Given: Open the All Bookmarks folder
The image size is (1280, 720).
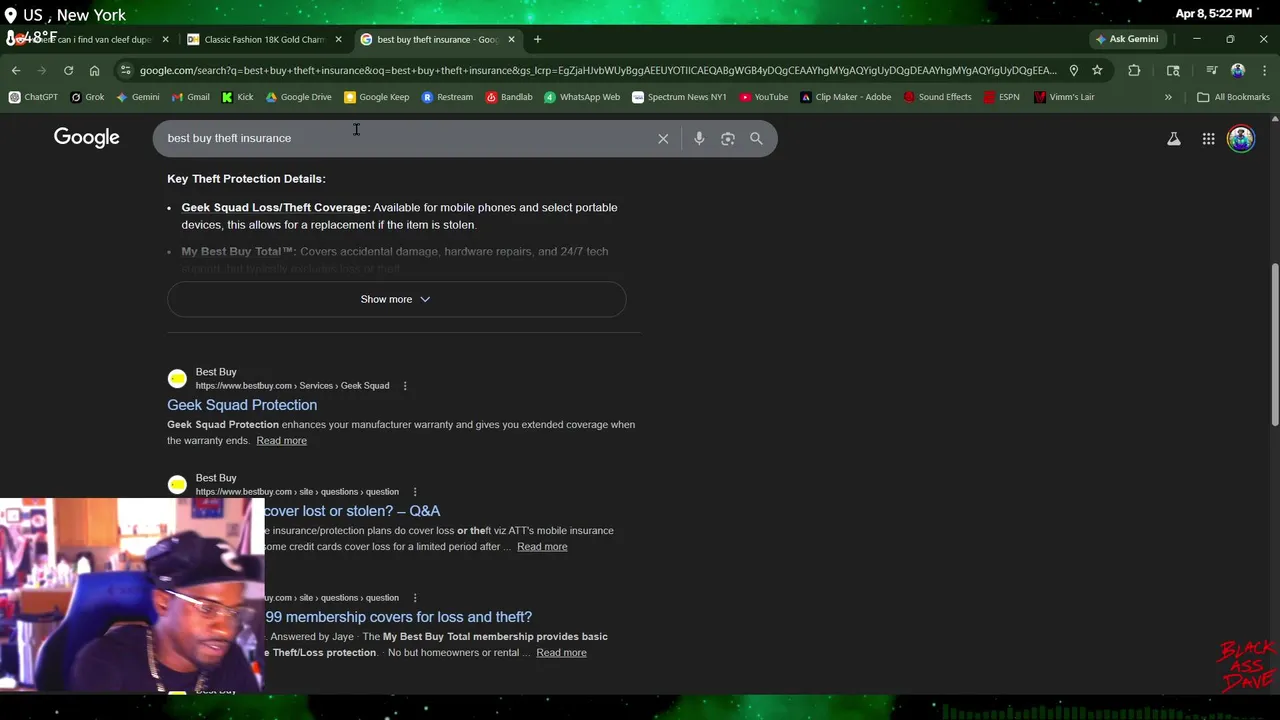Looking at the screenshot, I should [1233, 97].
